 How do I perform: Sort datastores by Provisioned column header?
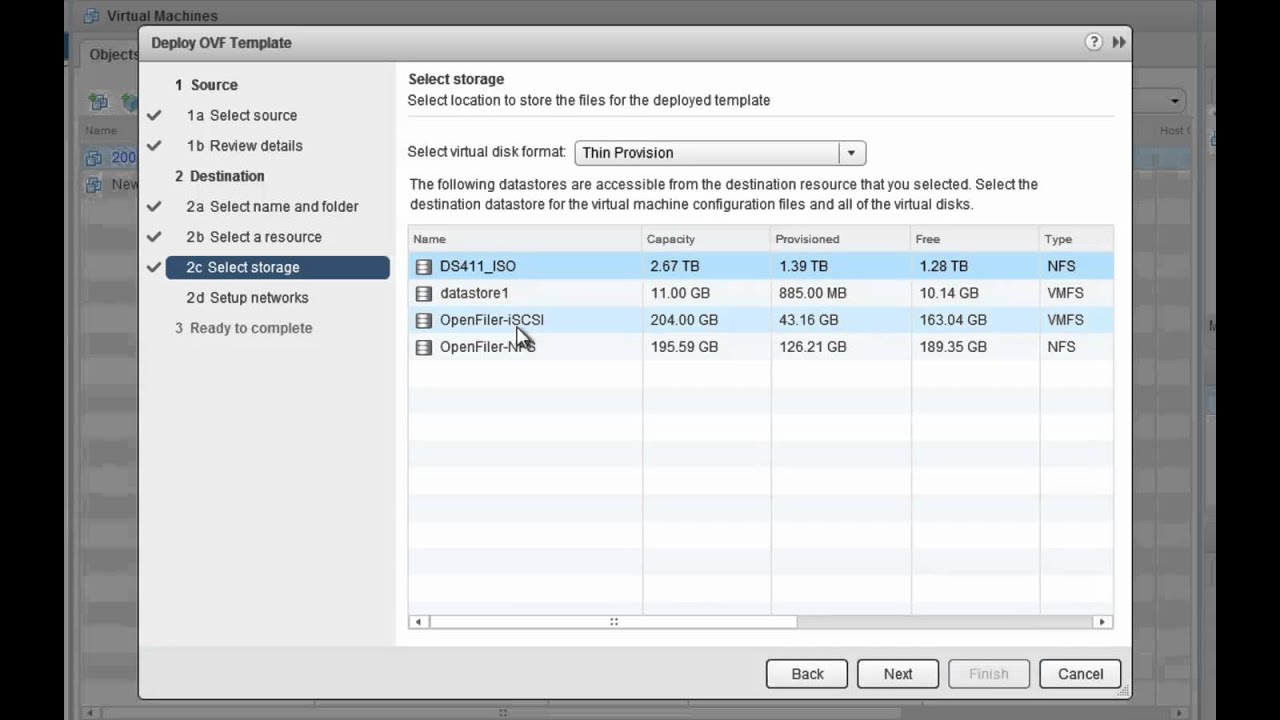[841, 239]
